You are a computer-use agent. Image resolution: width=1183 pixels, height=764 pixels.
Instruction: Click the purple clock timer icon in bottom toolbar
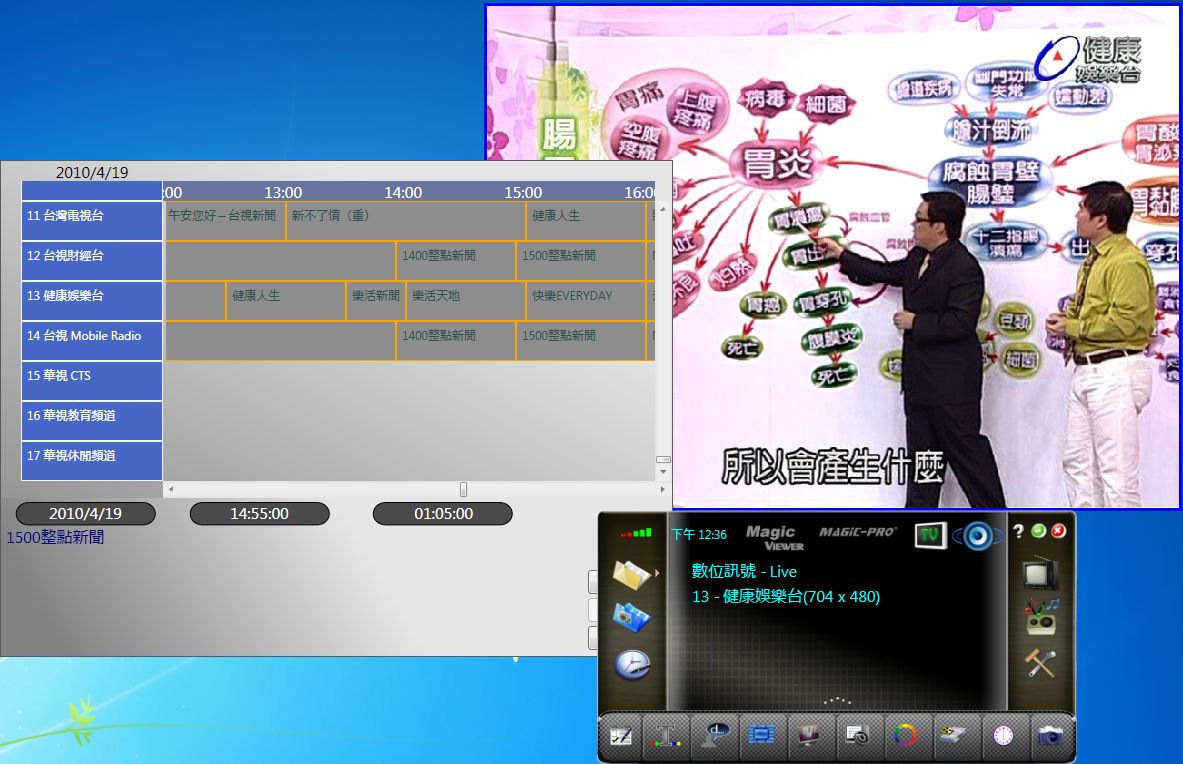1003,735
